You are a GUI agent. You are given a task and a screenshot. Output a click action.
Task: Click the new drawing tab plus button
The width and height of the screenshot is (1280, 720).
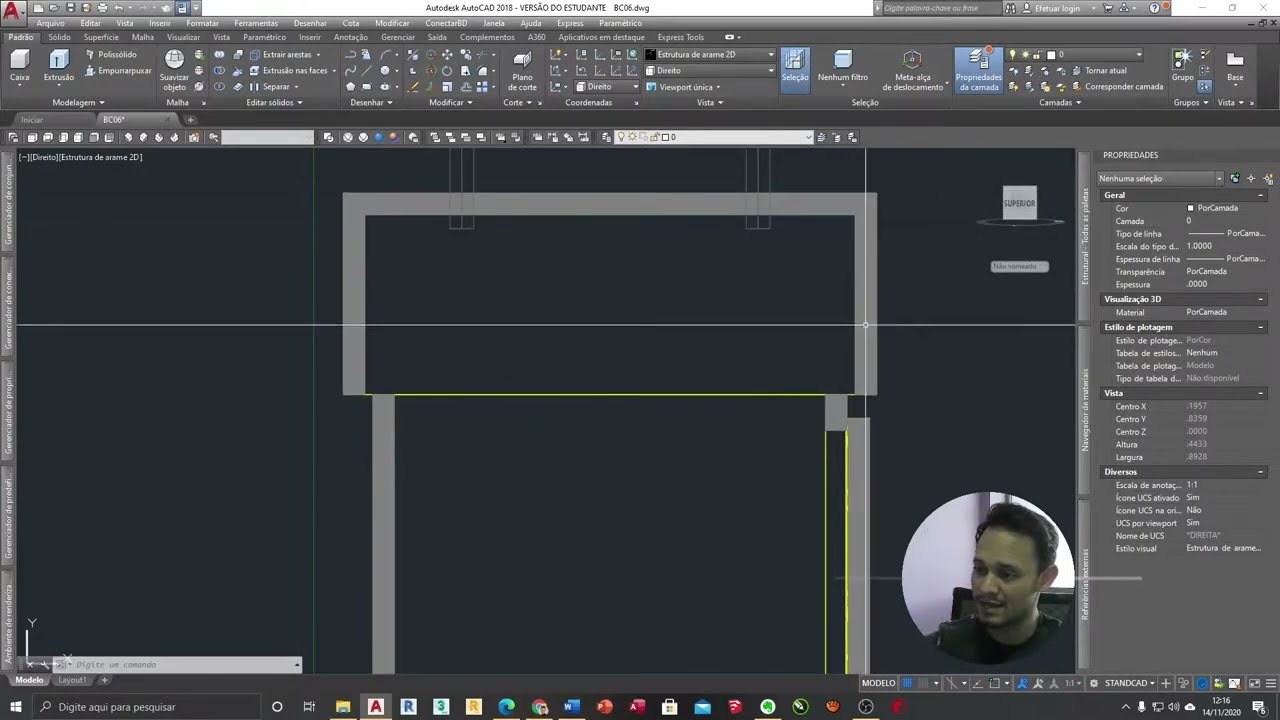click(190, 120)
